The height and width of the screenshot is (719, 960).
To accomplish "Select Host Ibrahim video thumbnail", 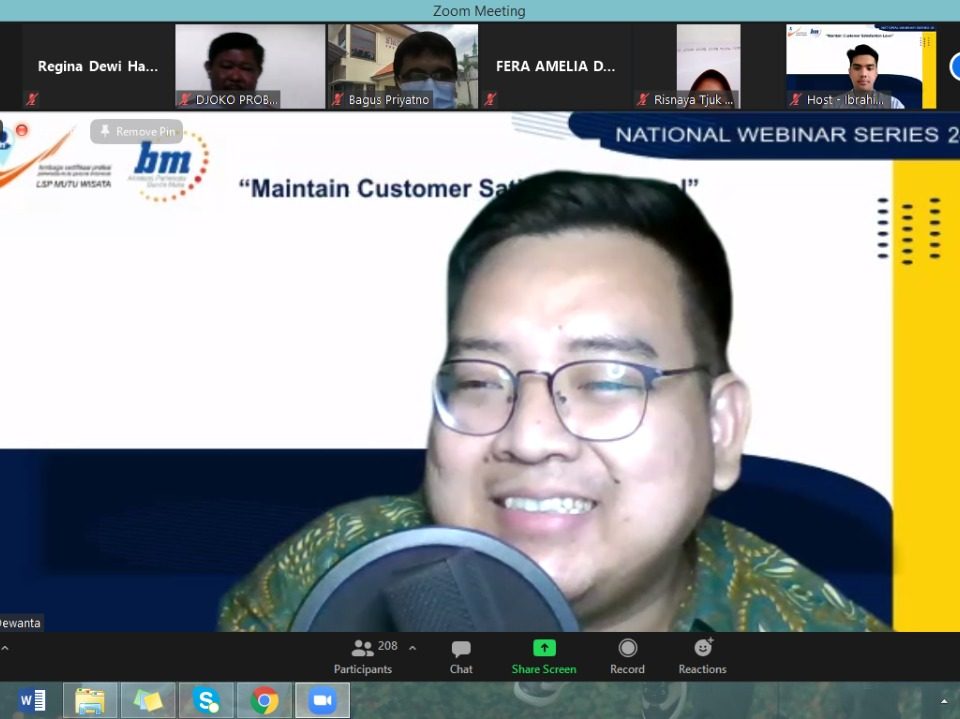I will pos(861,66).
